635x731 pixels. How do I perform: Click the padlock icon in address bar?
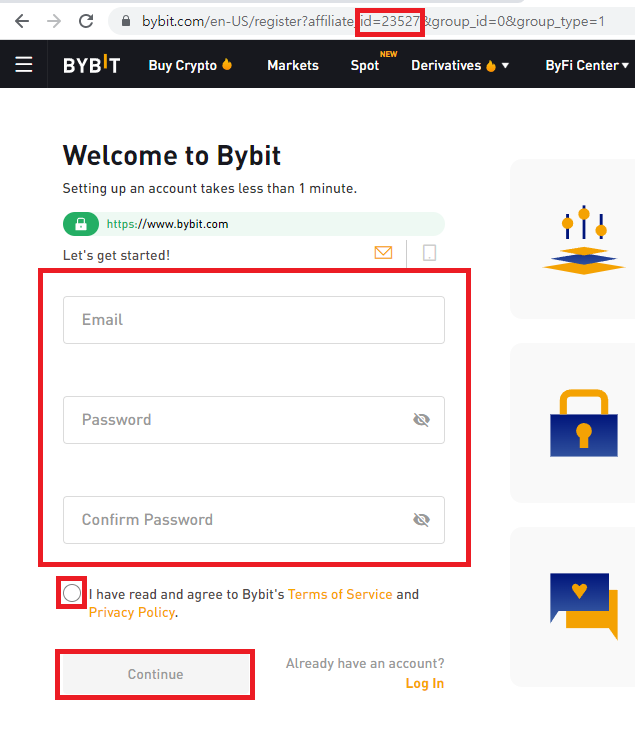125,21
